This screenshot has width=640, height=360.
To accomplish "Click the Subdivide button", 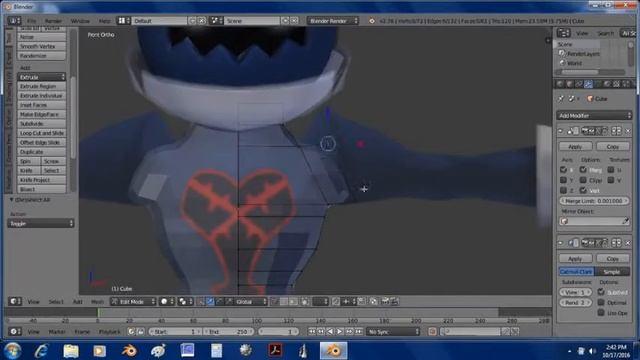I will (41, 124).
